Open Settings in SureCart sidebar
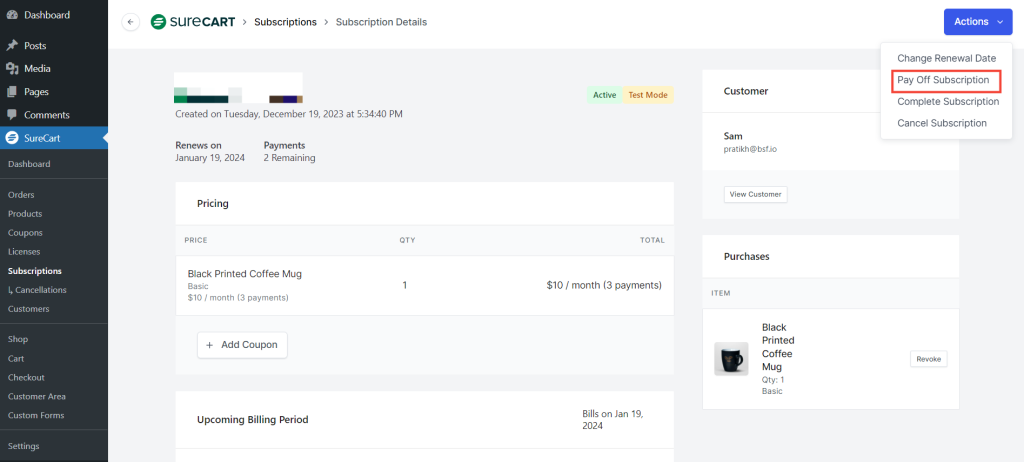Screen dimensions: 1024x462 24,446
